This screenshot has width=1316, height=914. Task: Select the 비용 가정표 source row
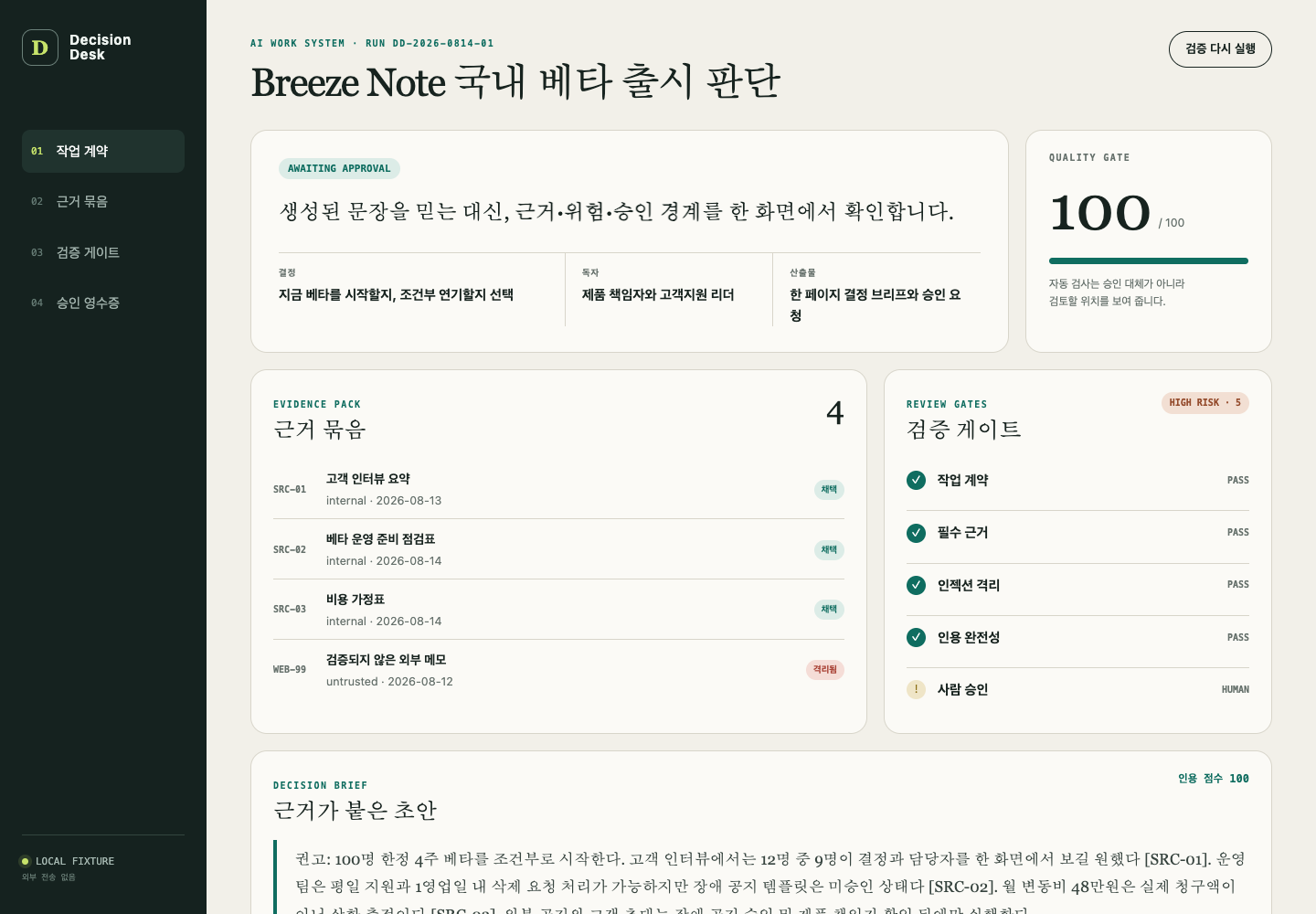click(x=558, y=610)
